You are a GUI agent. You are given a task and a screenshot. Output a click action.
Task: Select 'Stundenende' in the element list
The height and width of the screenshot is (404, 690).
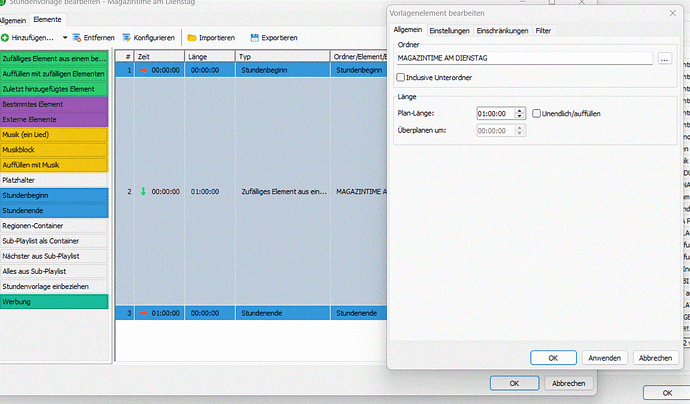tap(54, 210)
